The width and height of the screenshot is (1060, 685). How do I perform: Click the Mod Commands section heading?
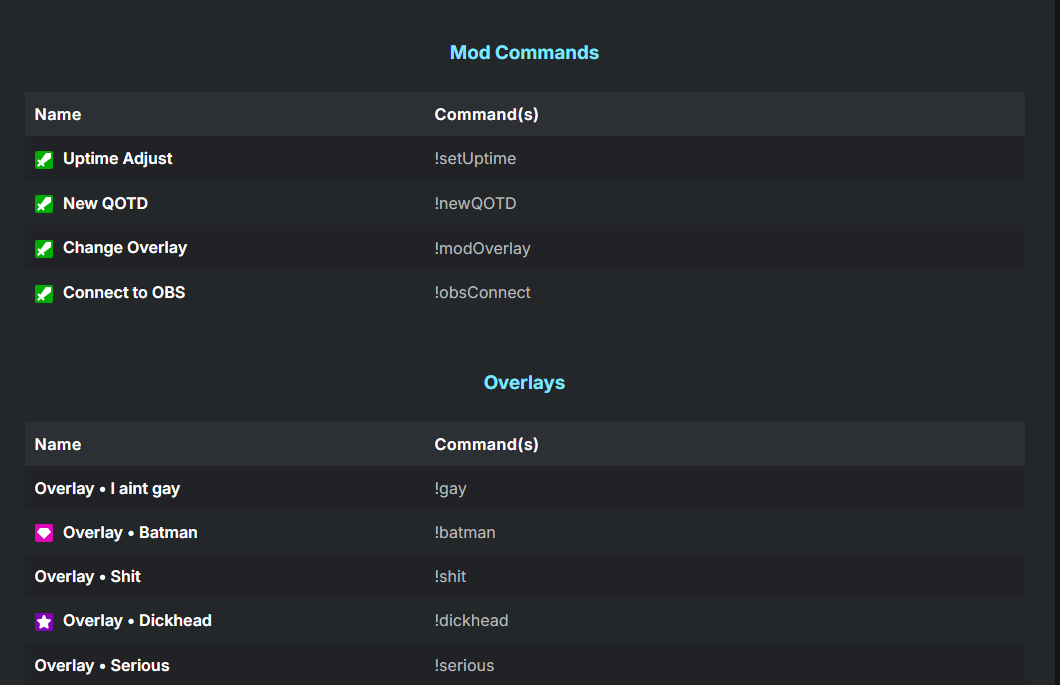click(524, 53)
